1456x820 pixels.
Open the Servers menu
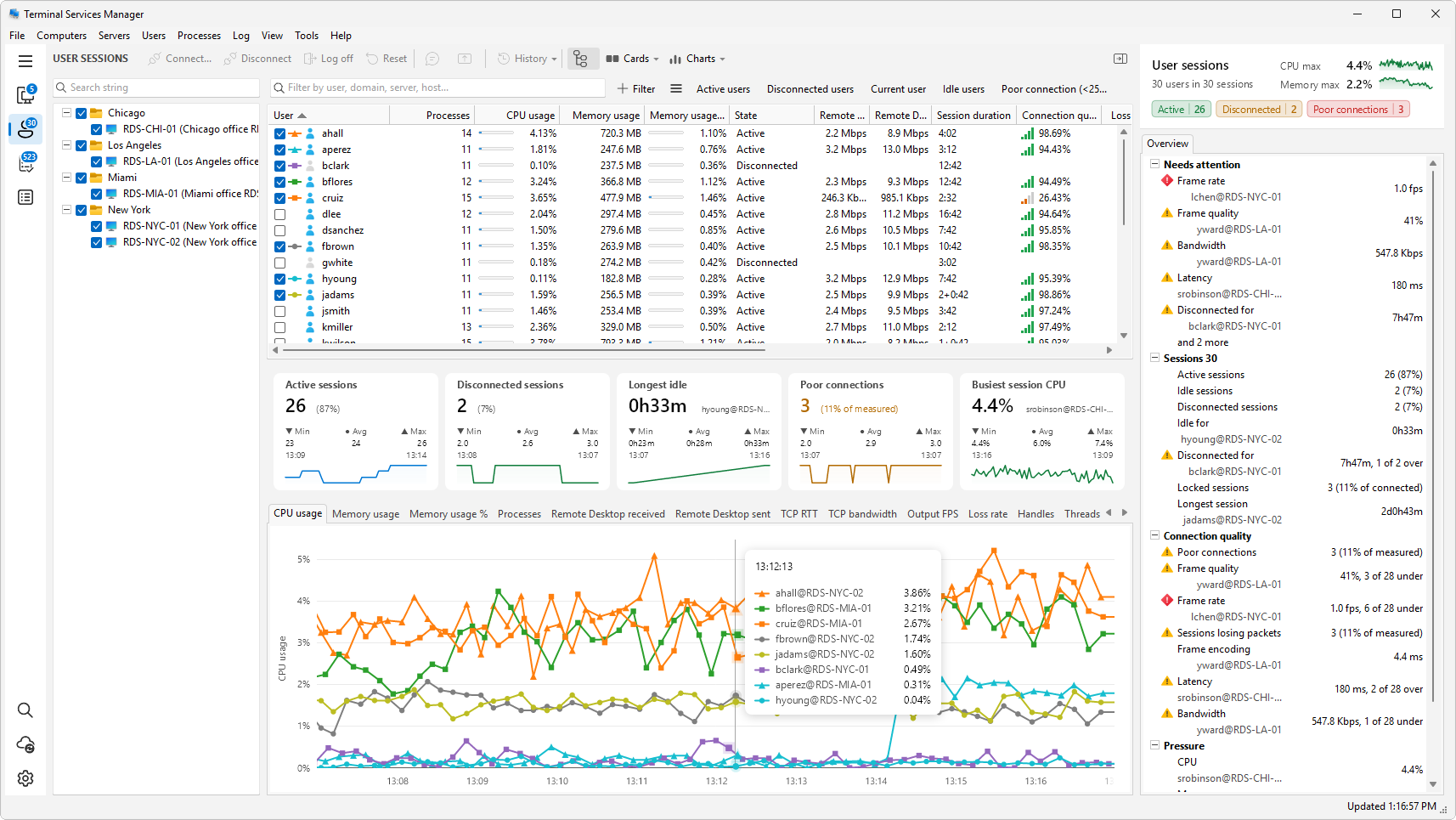click(x=114, y=36)
